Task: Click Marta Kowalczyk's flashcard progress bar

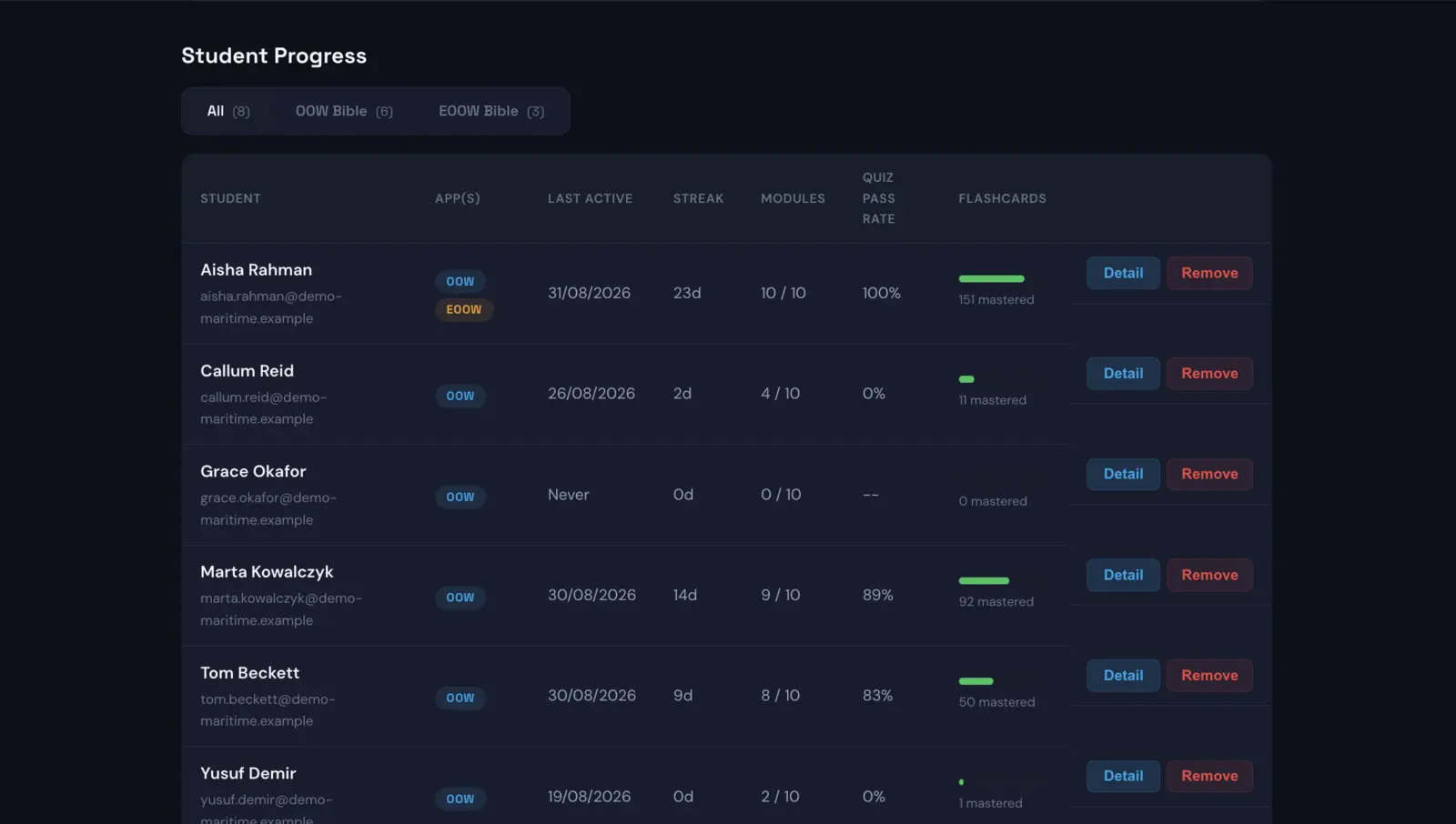Action: 984,580
